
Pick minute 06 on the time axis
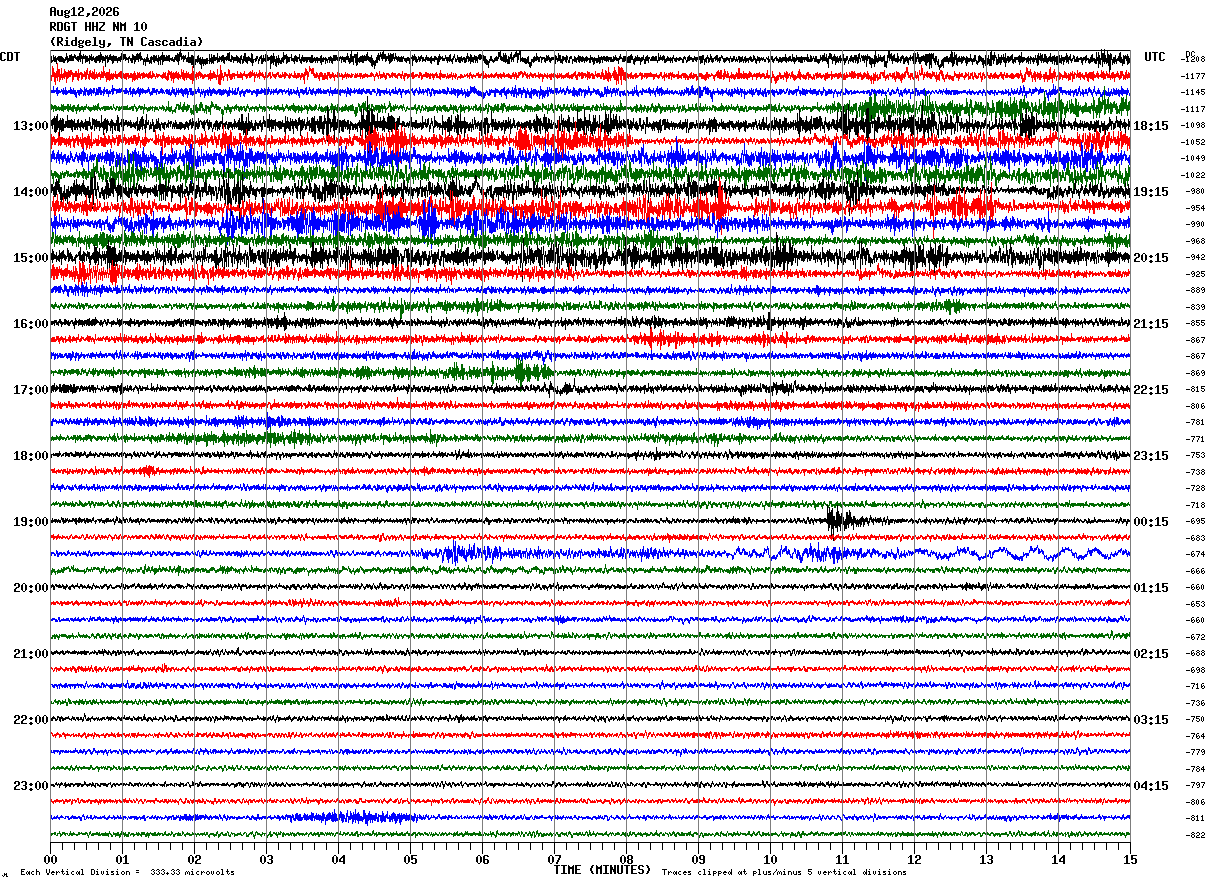(x=482, y=859)
